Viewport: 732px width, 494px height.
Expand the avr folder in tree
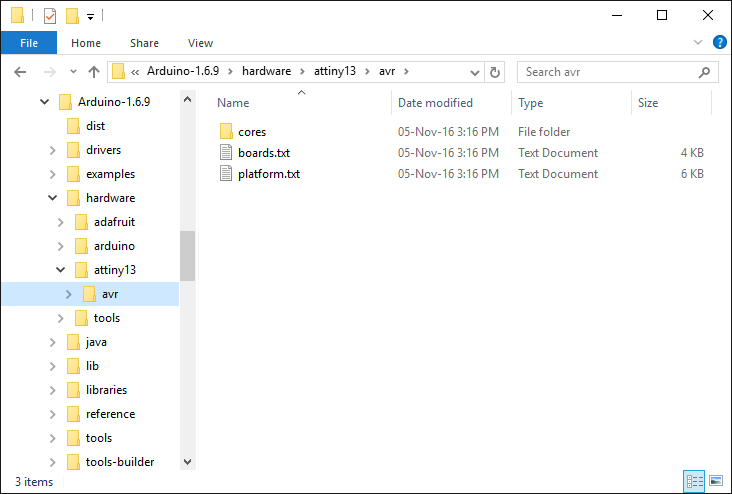68,294
